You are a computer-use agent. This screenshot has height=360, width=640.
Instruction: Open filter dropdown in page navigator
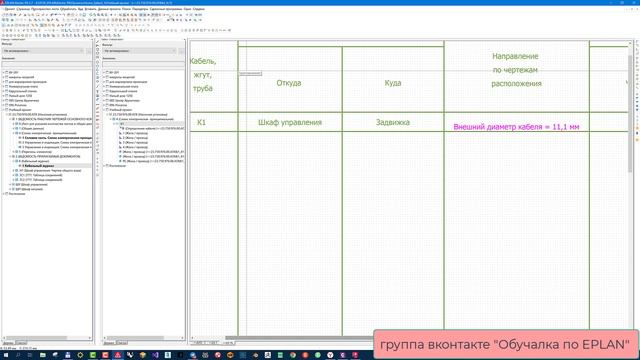pos(43,51)
